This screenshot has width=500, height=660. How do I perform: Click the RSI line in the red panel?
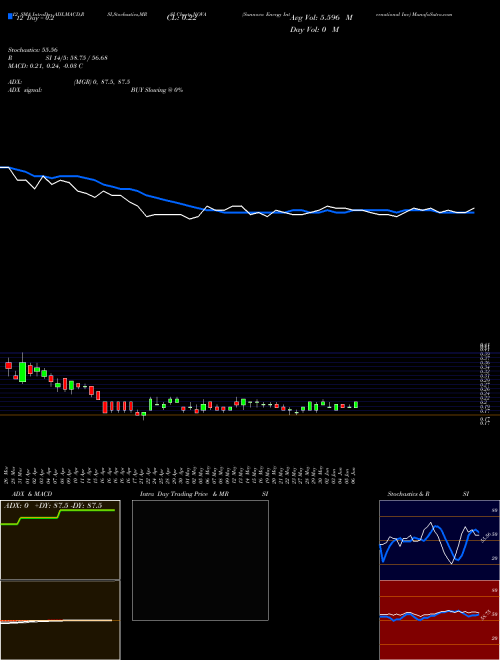429,615
